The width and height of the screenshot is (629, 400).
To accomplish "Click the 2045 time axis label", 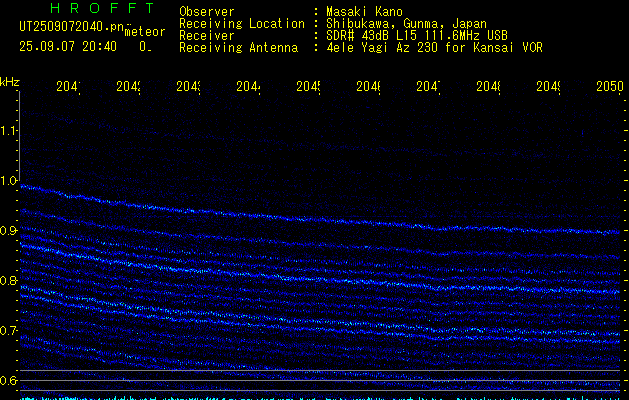I will [x=308, y=86].
